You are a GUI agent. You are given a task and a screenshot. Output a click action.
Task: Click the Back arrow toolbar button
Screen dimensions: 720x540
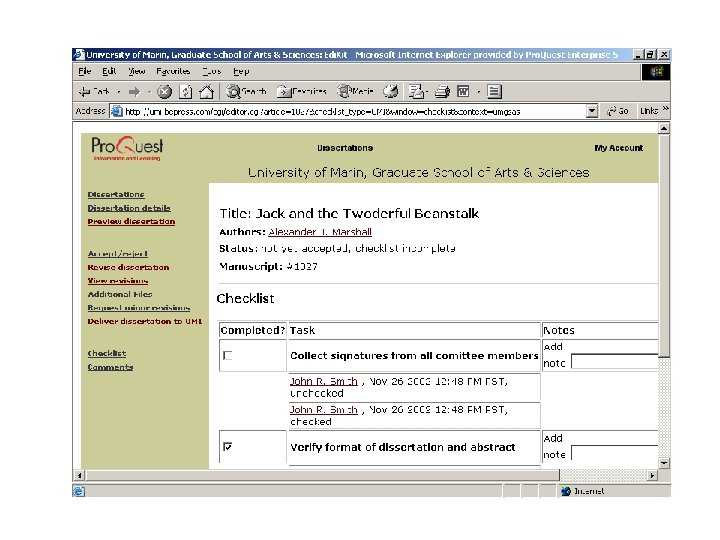coord(94,92)
